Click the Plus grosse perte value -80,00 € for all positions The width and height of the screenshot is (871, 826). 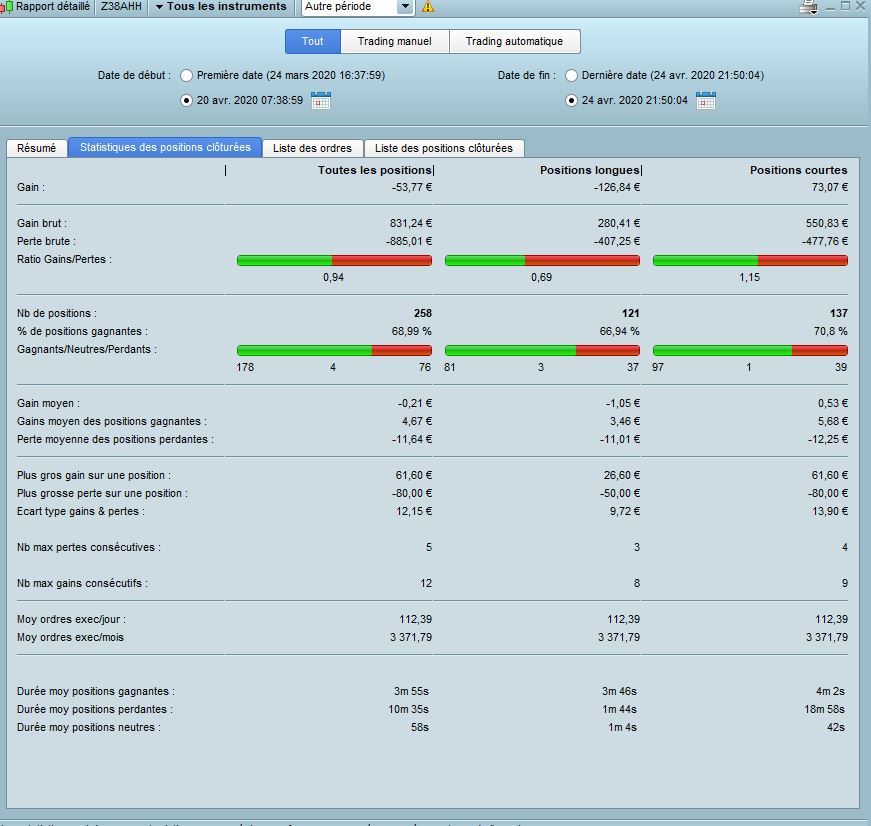coord(413,493)
